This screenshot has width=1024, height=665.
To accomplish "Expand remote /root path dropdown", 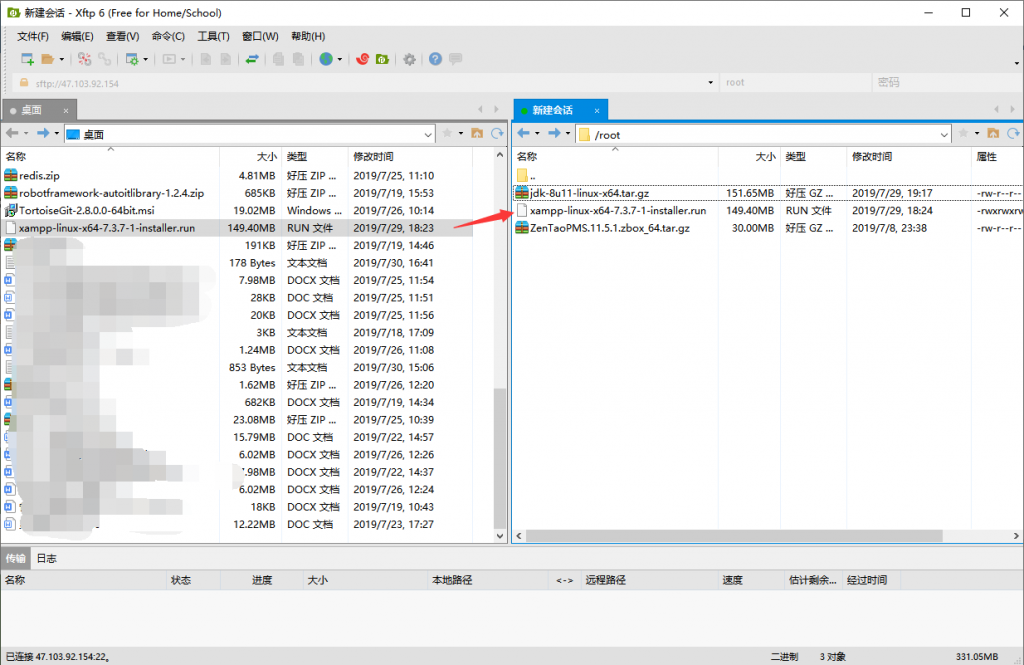I will point(944,135).
